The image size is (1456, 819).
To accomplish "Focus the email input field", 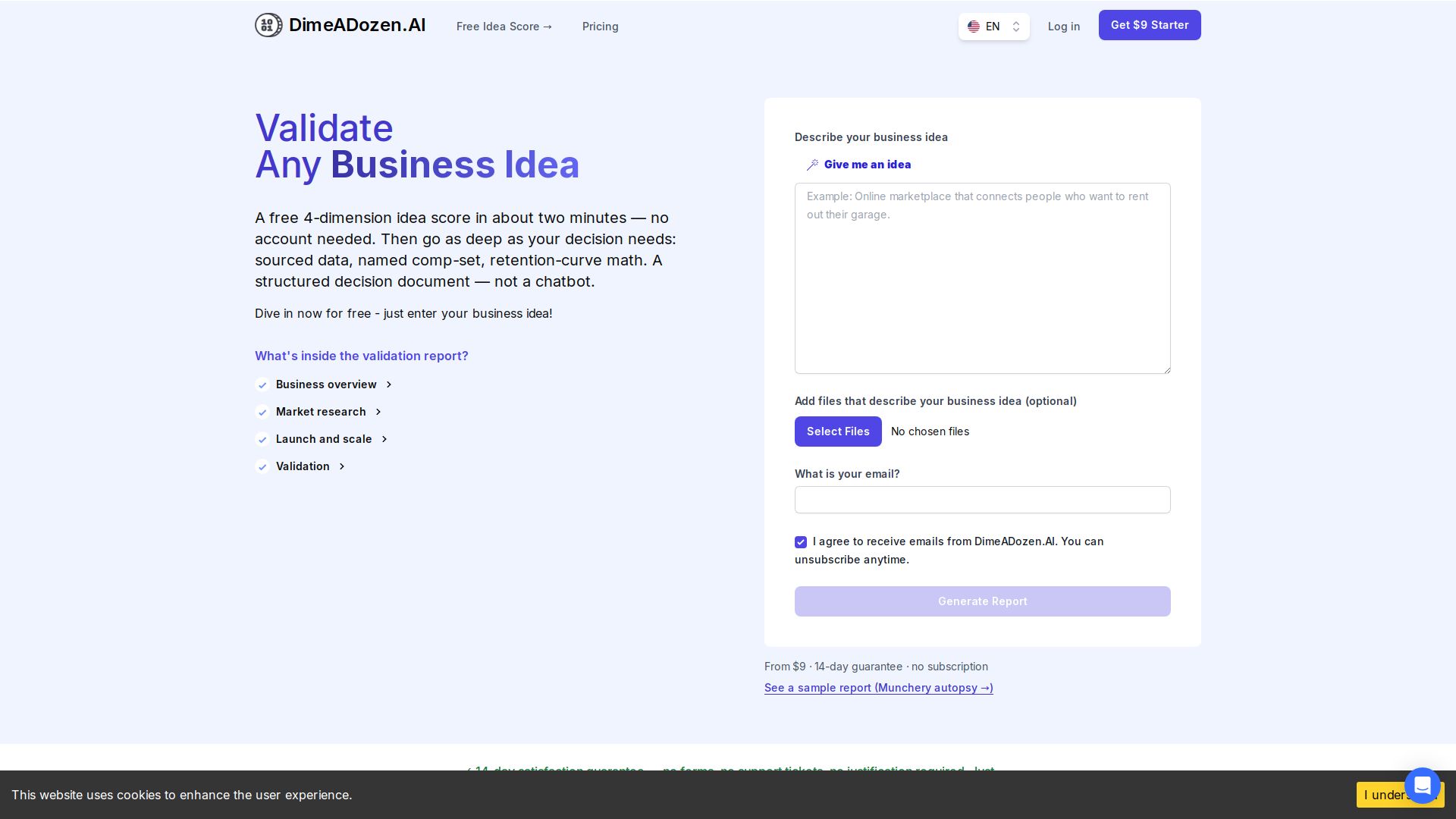I will [983, 500].
